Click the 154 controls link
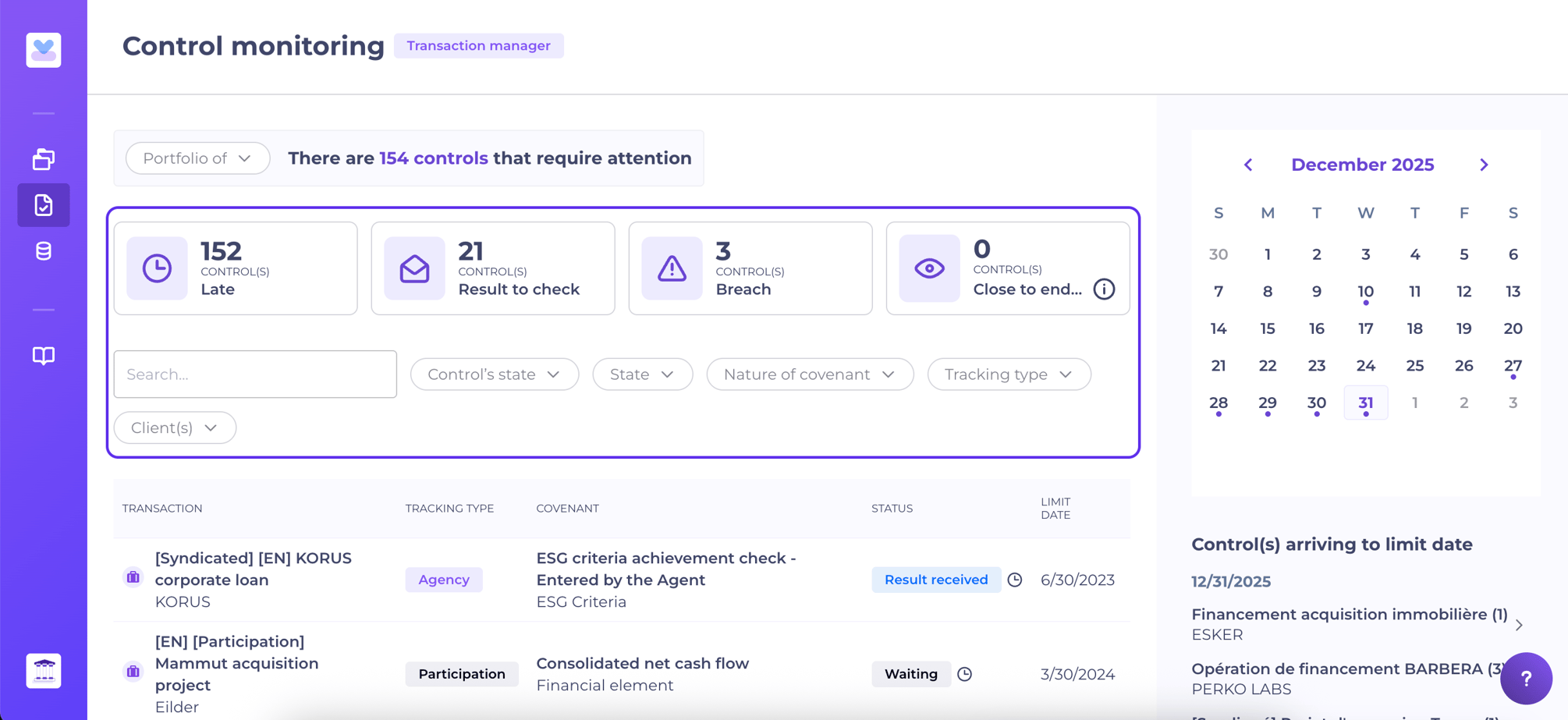 (x=434, y=158)
